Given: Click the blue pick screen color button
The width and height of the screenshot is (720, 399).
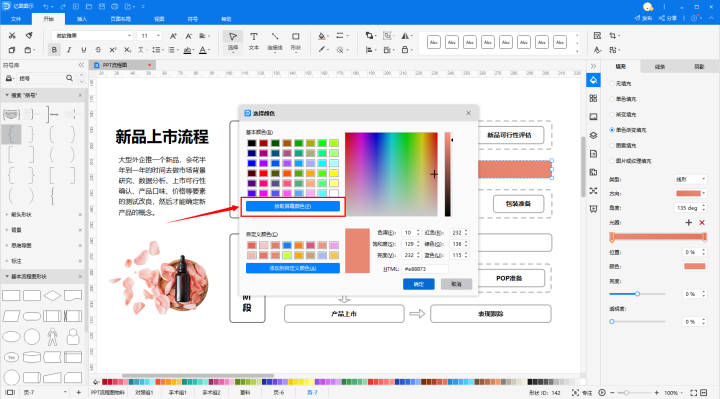Looking at the screenshot, I should tap(292, 206).
